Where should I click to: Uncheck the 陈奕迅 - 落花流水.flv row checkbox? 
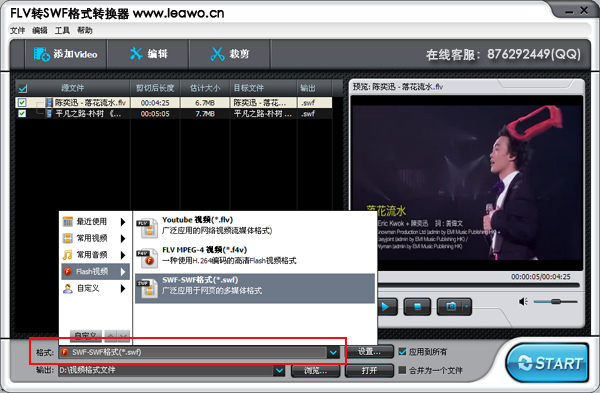tap(22, 103)
